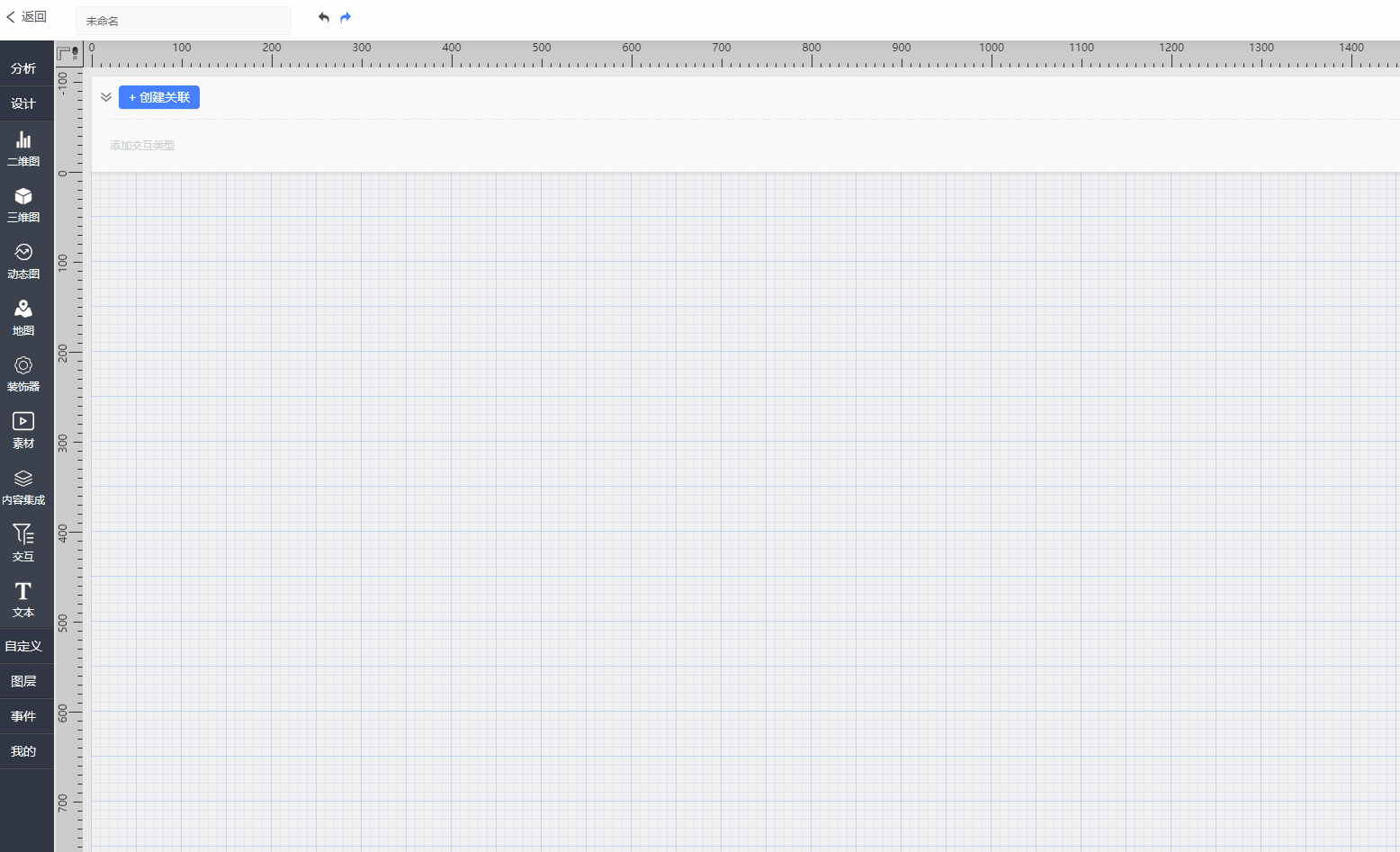
Task: Click the 未命名 project name field
Action: [x=183, y=21]
